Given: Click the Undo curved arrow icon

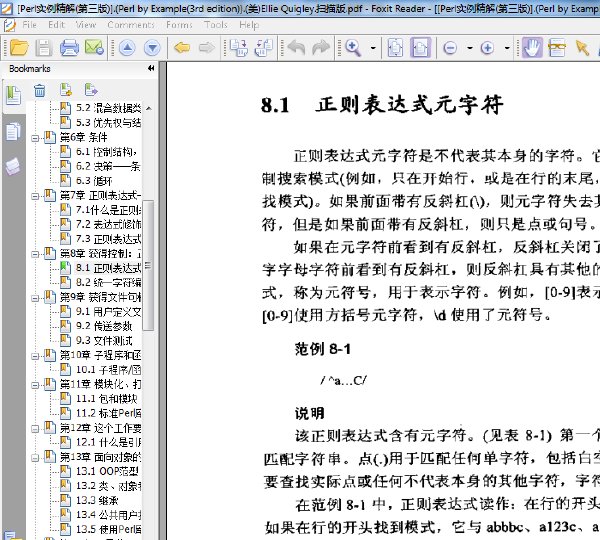Looking at the screenshot, I should (x=296, y=48).
